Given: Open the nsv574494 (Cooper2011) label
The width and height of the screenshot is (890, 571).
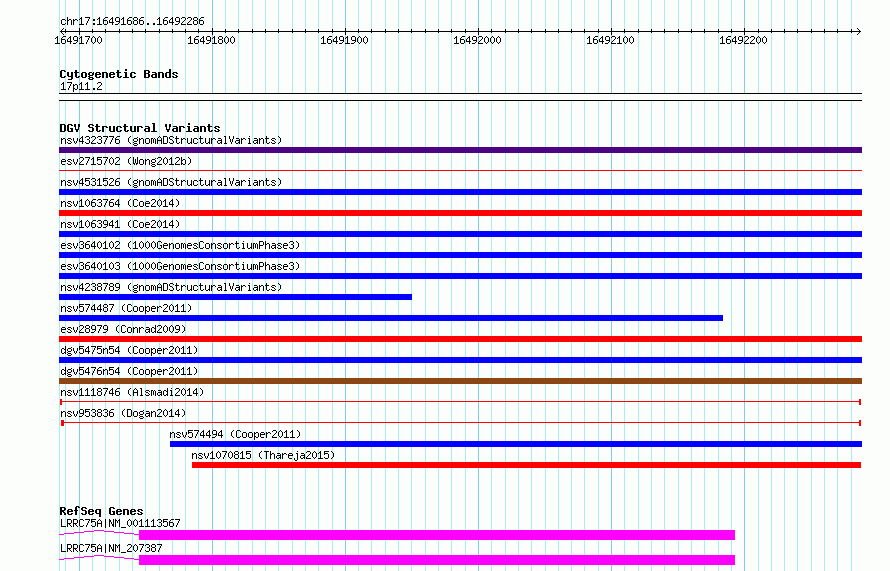Looking at the screenshot, I should 235,434.
